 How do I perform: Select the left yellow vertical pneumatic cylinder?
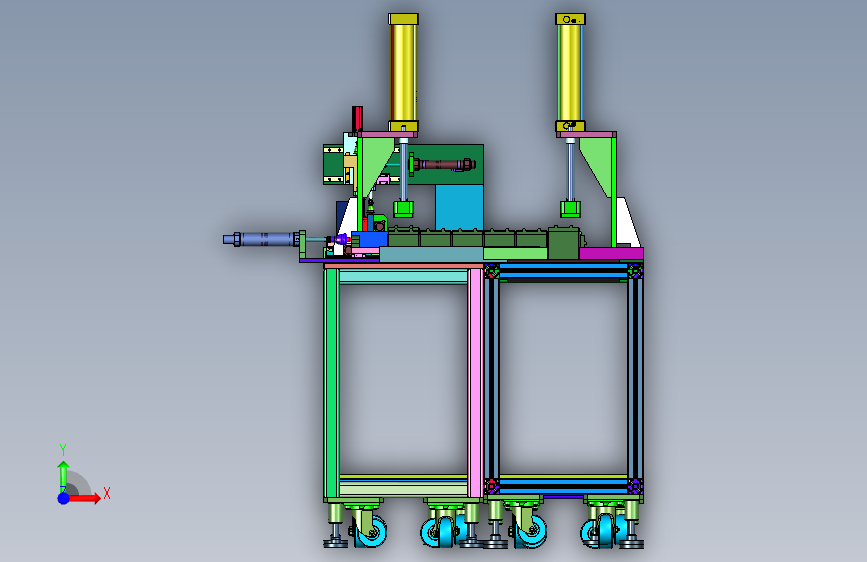click(404, 72)
